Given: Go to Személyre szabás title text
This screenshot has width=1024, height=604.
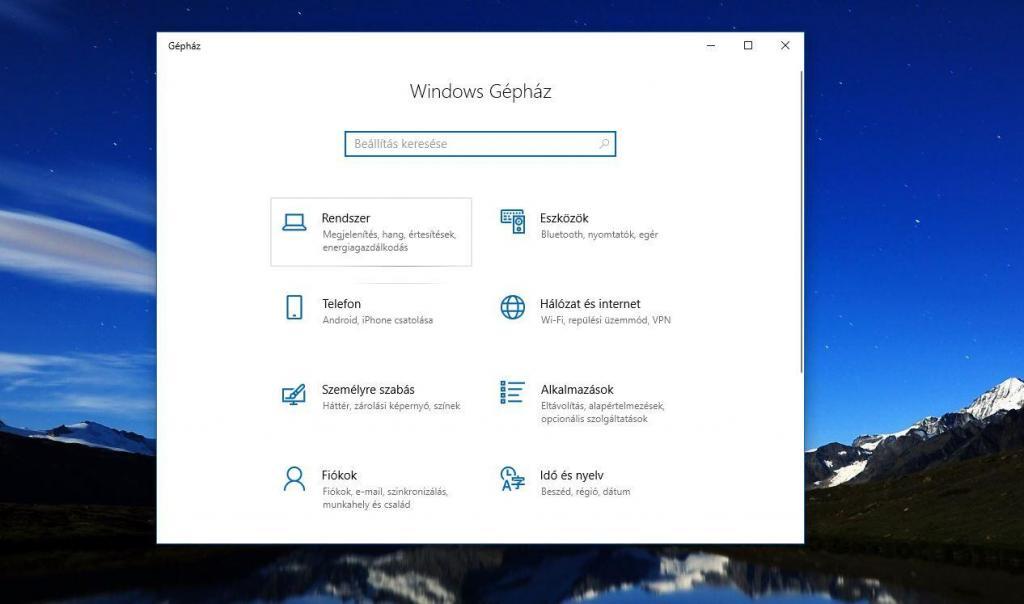Looking at the screenshot, I should pyautogui.click(x=368, y=390).
